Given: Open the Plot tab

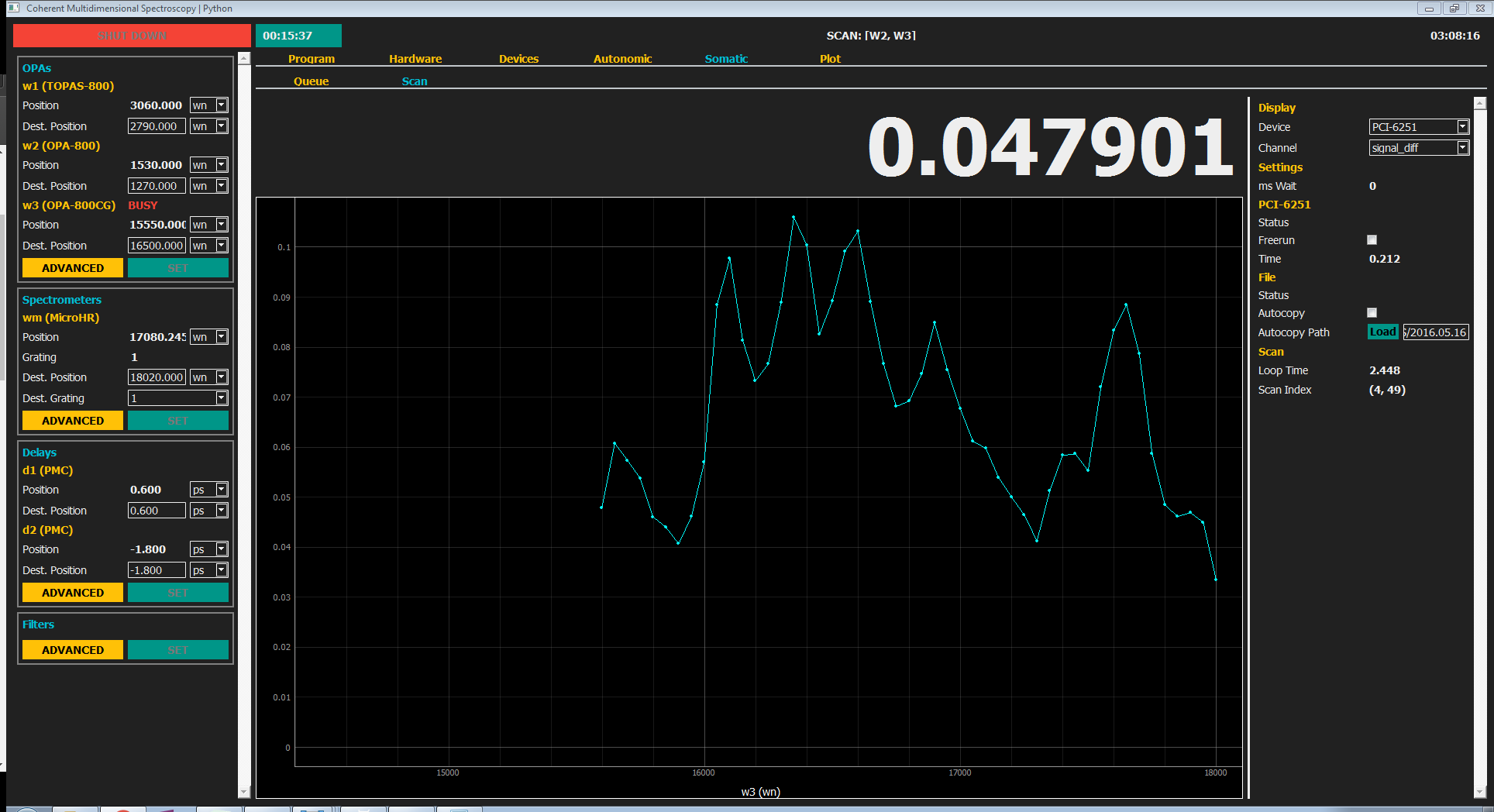Looking at the screenshot, I should click(x=830, y=59).
